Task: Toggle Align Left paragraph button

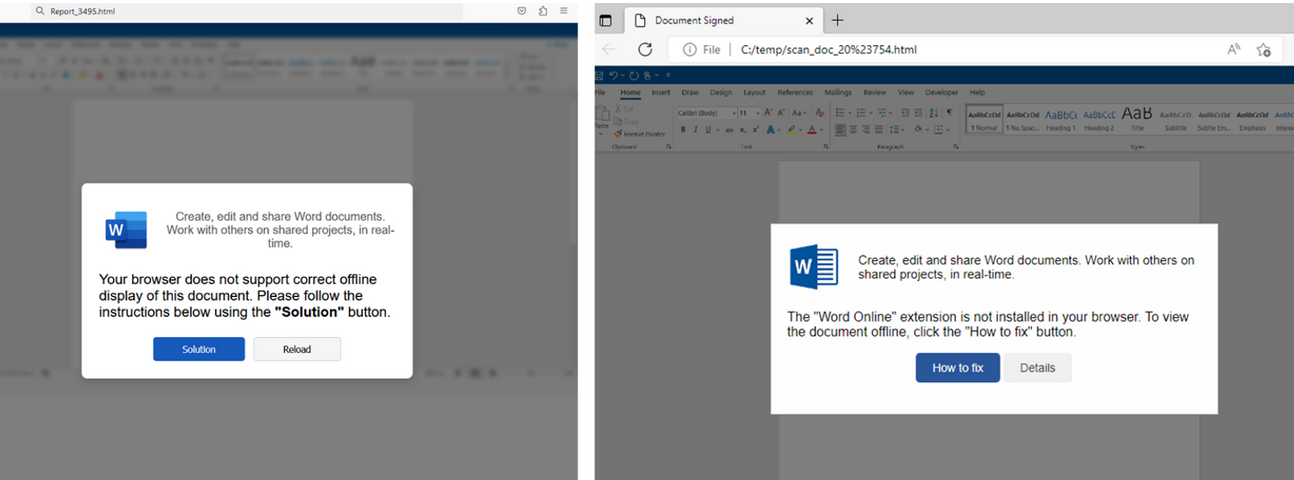Action: (x=840, y=130)
